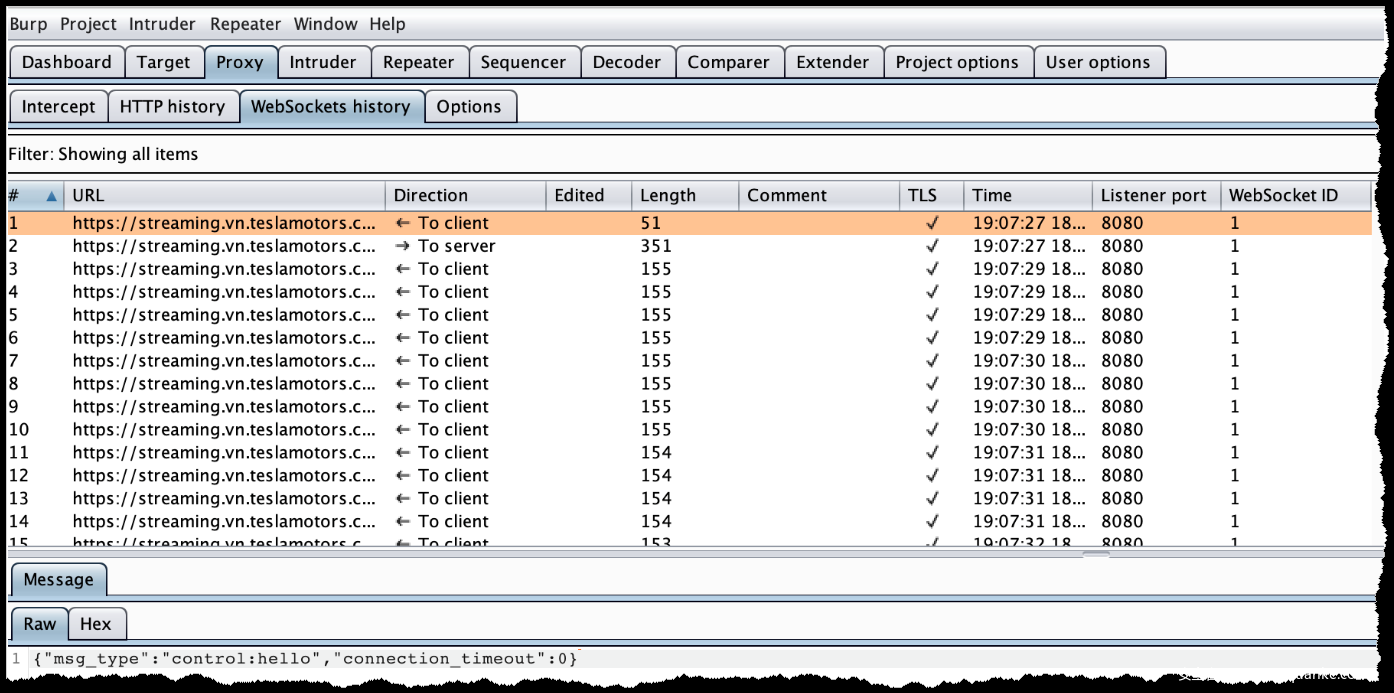Select row 2 To server message
Viewport: 1394px width, 693px height.
(456, 246)
